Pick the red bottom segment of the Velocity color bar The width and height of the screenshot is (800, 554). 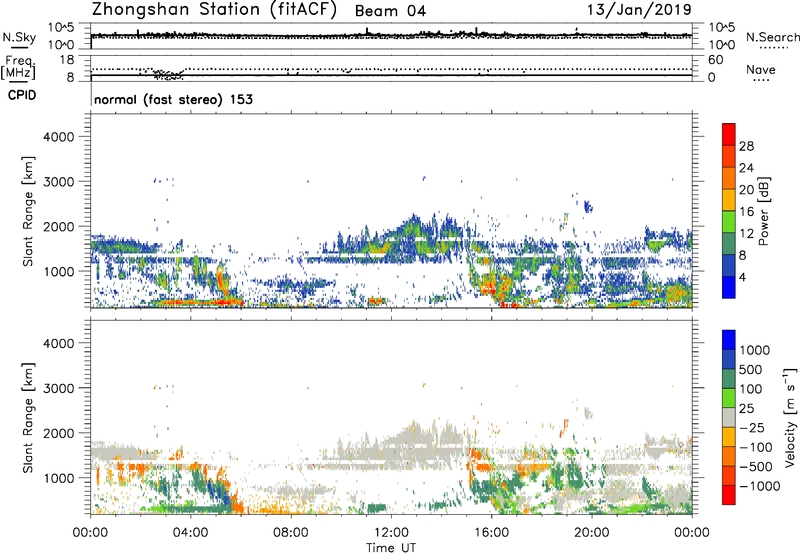[729, 495]
